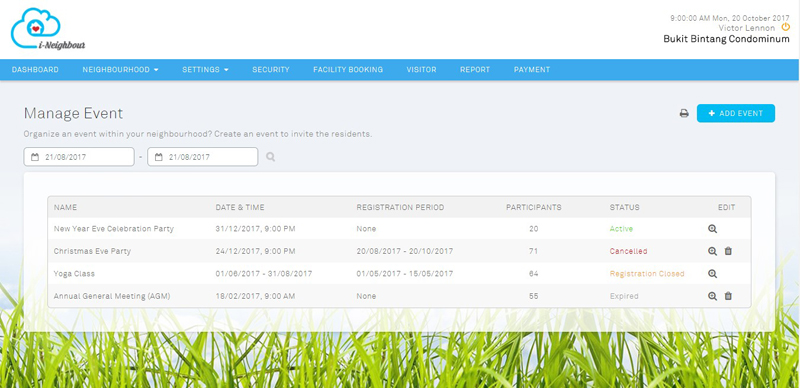Click registration period 01/05/2017 - 15/05/2017
Screen dimensions: 800x388
[x=405, y=274]
